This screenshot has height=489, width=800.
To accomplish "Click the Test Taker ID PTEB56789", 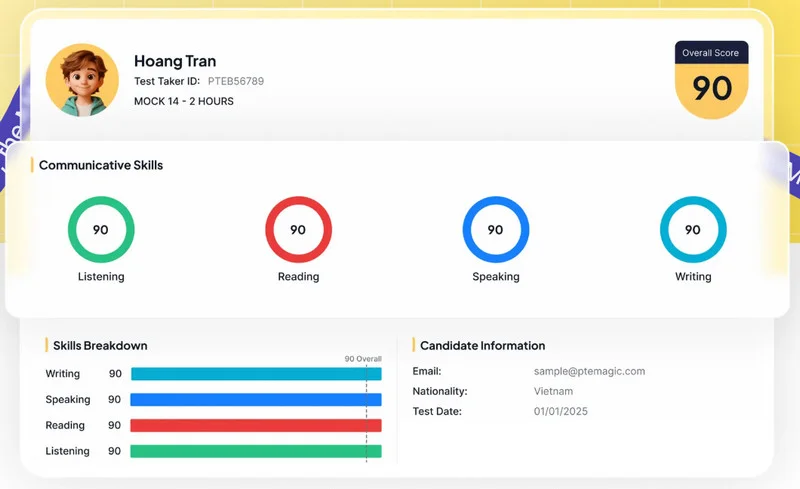I will coord(235,81).
